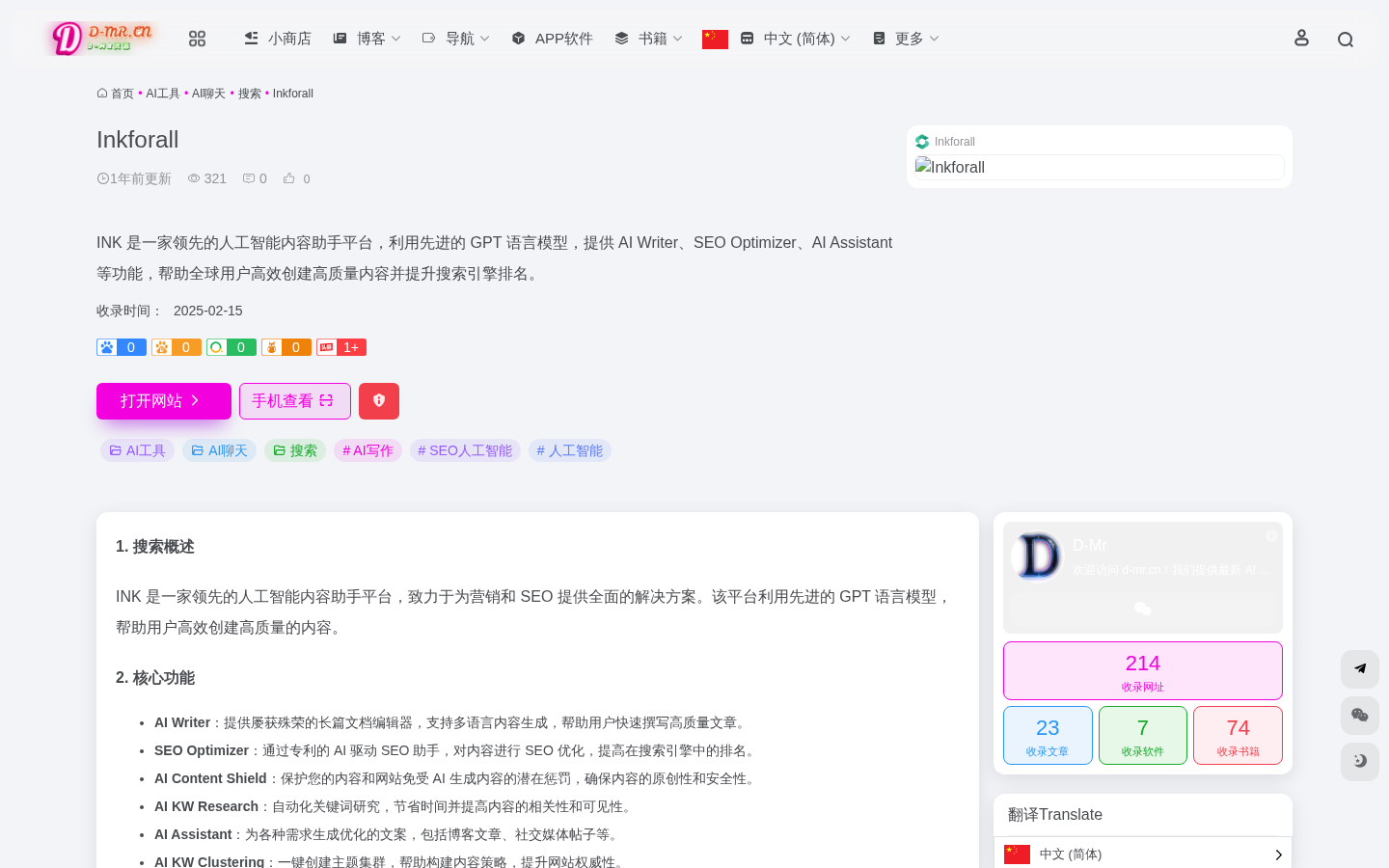The image size is (1389, 868).
Task: Open the 中文 (简体) language dropdown
Action: [x=796, y=39]
